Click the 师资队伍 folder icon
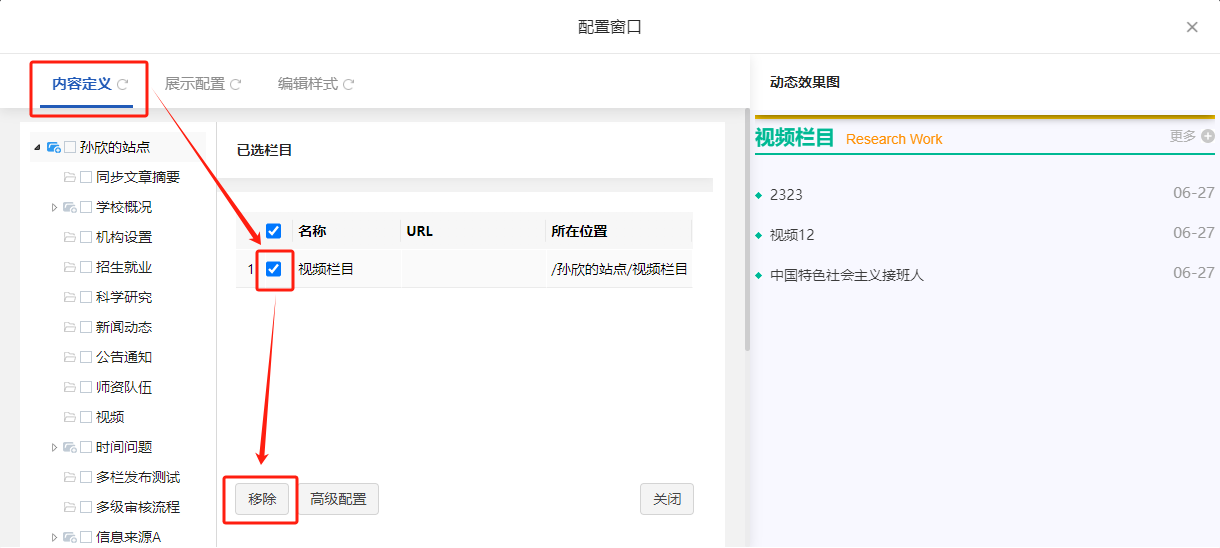 pos(70,387)
